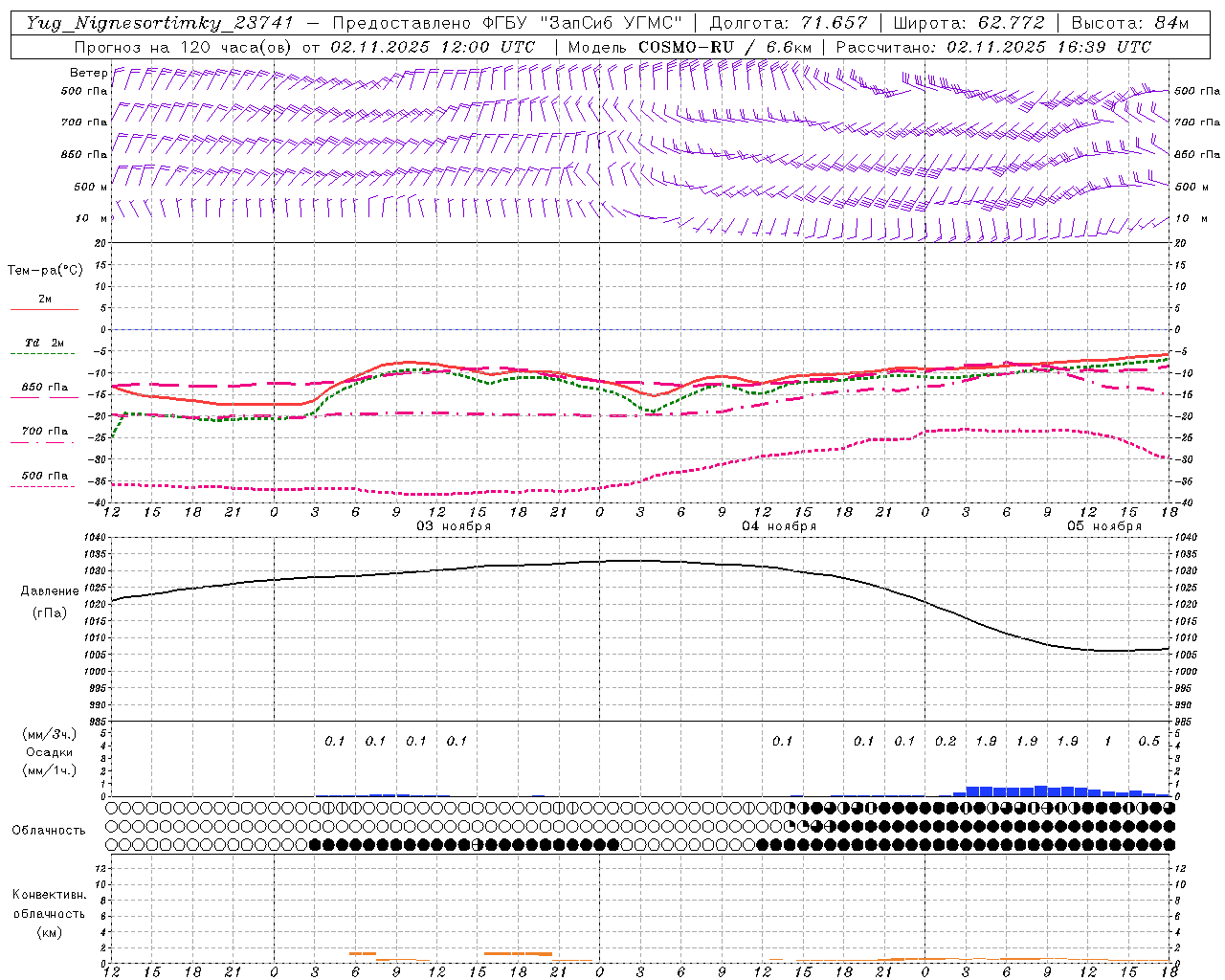Click the Ветер panel label
This screenshot has width=1225, height=980.
(89, 73)
